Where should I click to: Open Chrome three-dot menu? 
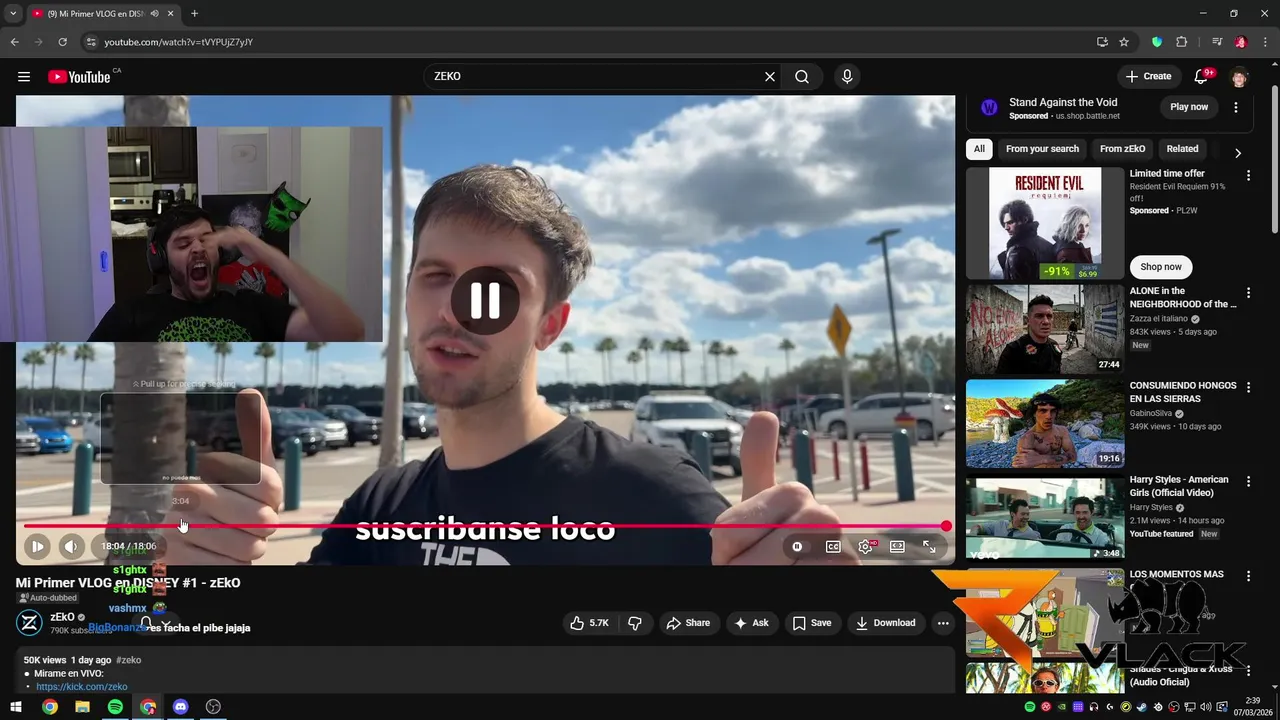(x=1264, y=42)
